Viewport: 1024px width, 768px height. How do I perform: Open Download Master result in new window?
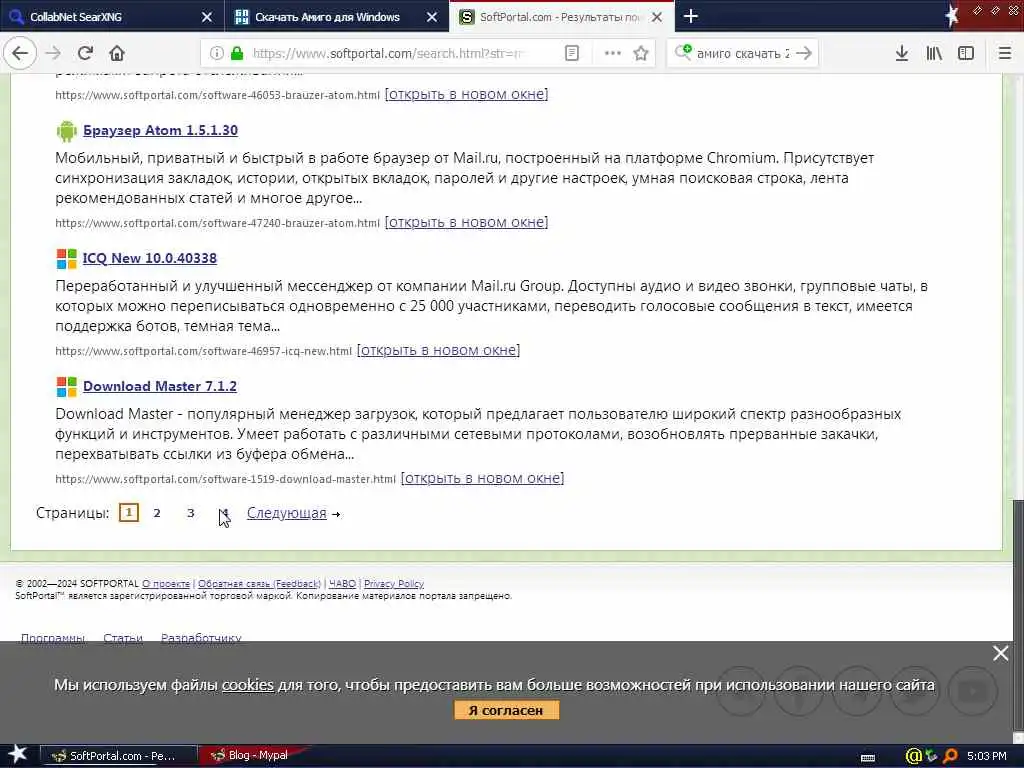(x=483, y=478)
